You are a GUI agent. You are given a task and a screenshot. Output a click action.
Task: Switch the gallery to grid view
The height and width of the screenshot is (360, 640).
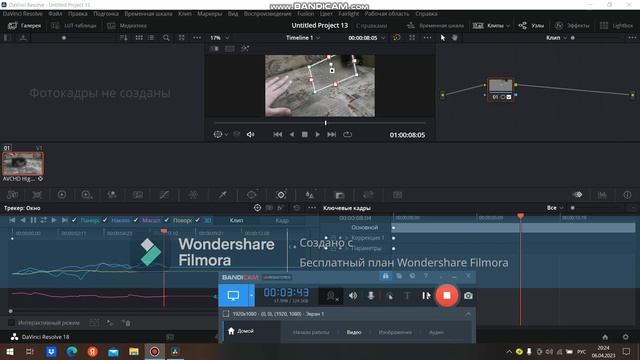pyautogui.click(x=139, y=38)
